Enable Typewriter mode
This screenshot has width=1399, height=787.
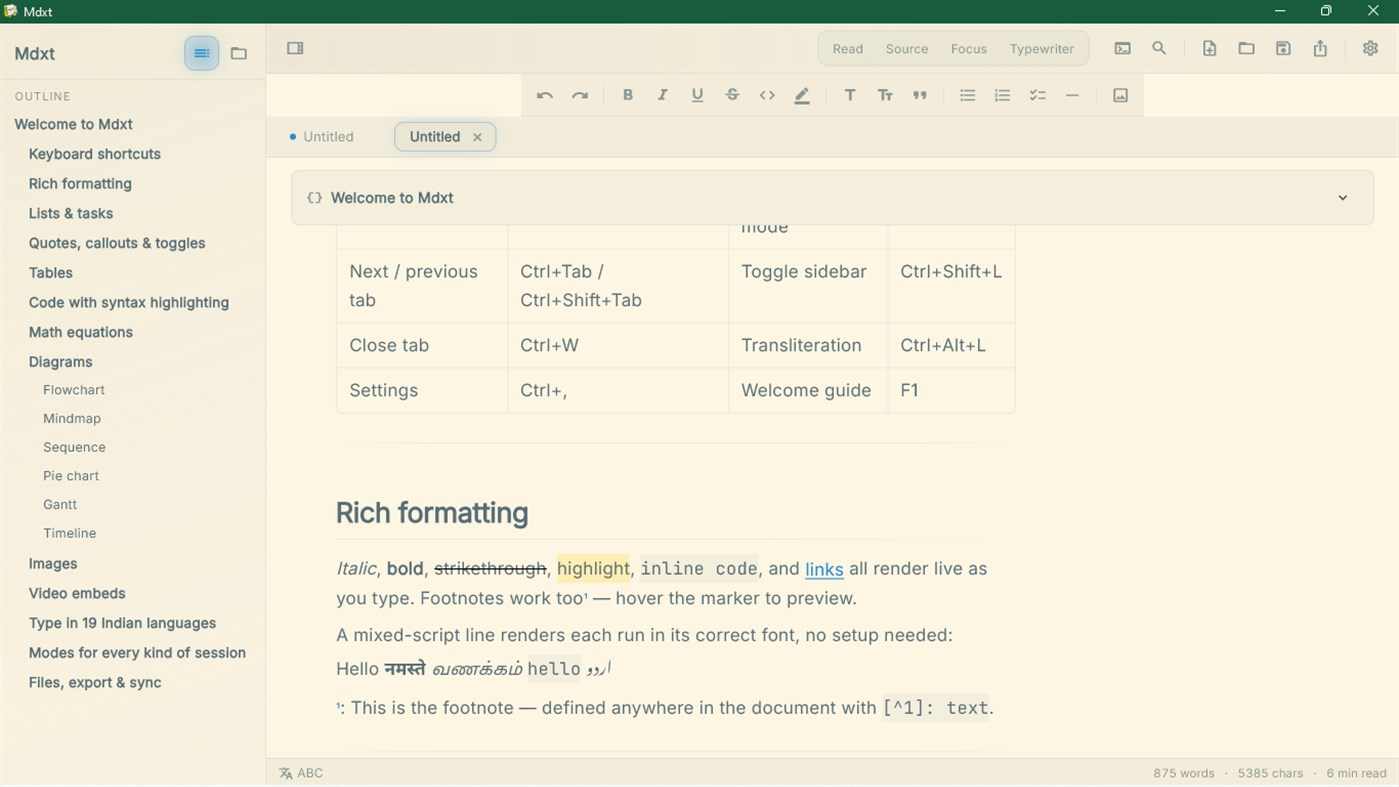[1042, 49]
